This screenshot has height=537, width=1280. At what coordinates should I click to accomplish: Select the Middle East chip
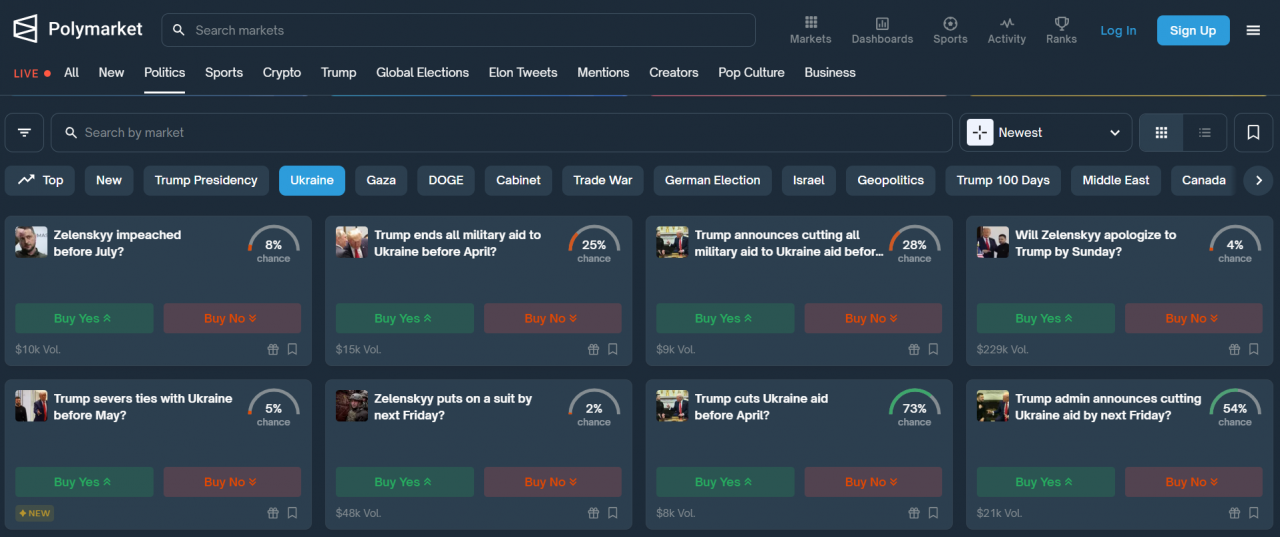[1116, 180]
